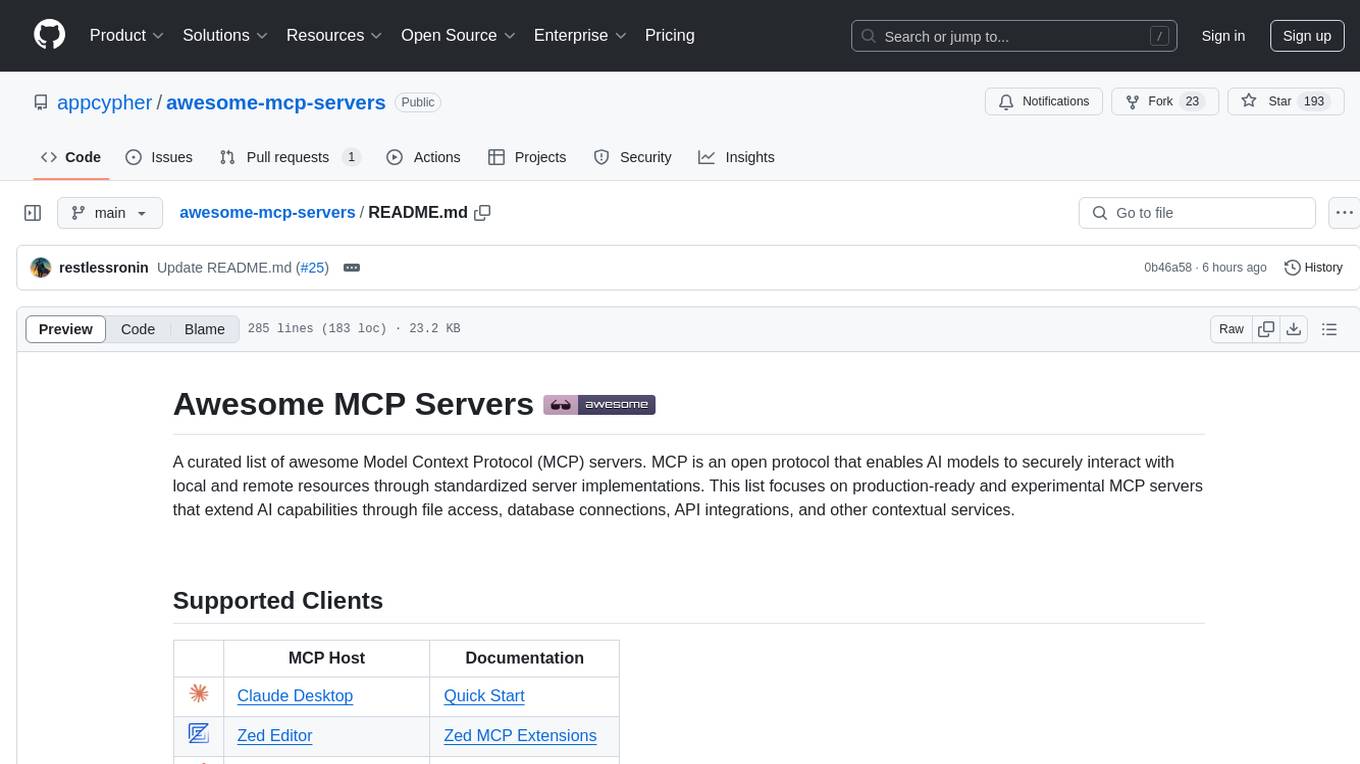The width and height of the screenshot is (1360, 764).
Task: Select the Code view
Action: [138, 329]
